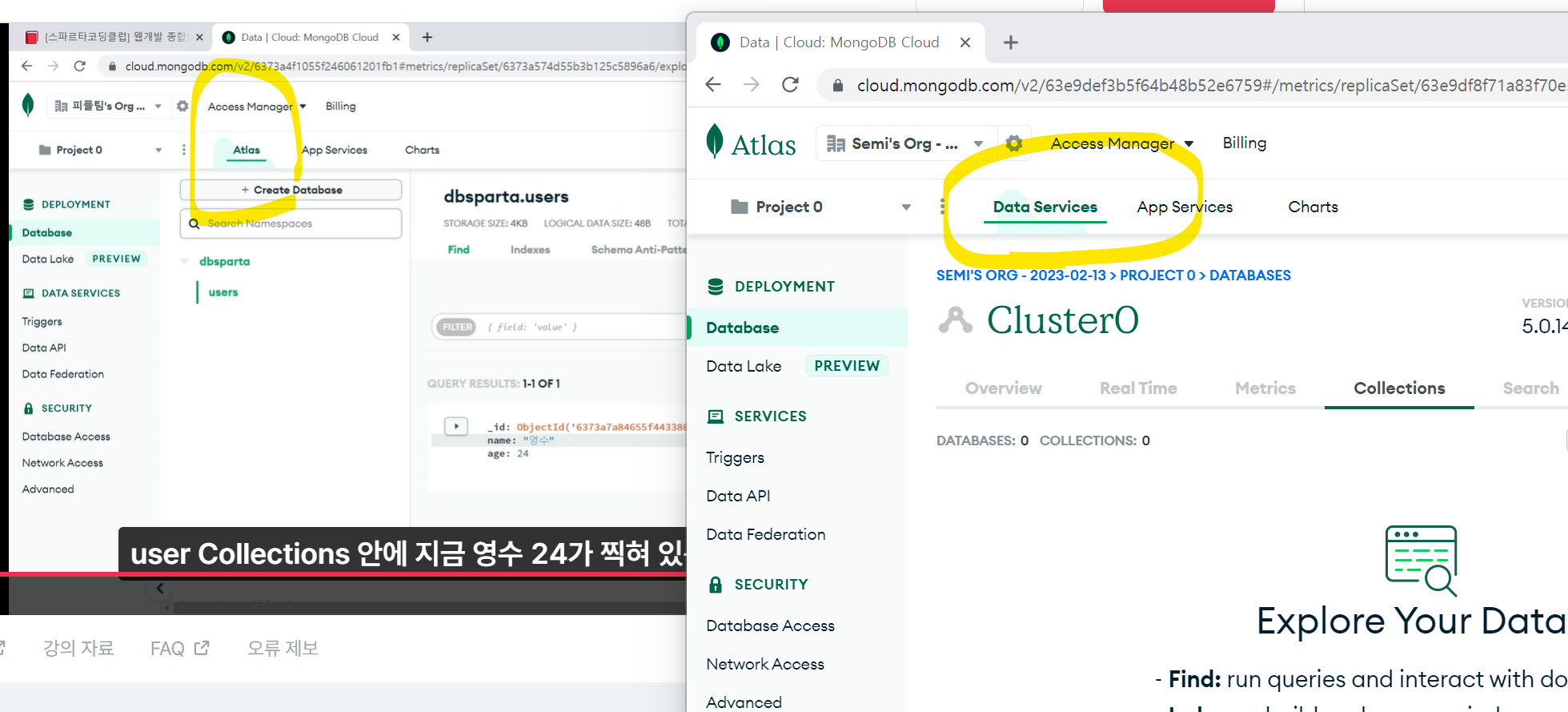Open organization settings gear in left window
This screenshot has height=712, width=1568.
pyautogui.click(x=182, y=106)
